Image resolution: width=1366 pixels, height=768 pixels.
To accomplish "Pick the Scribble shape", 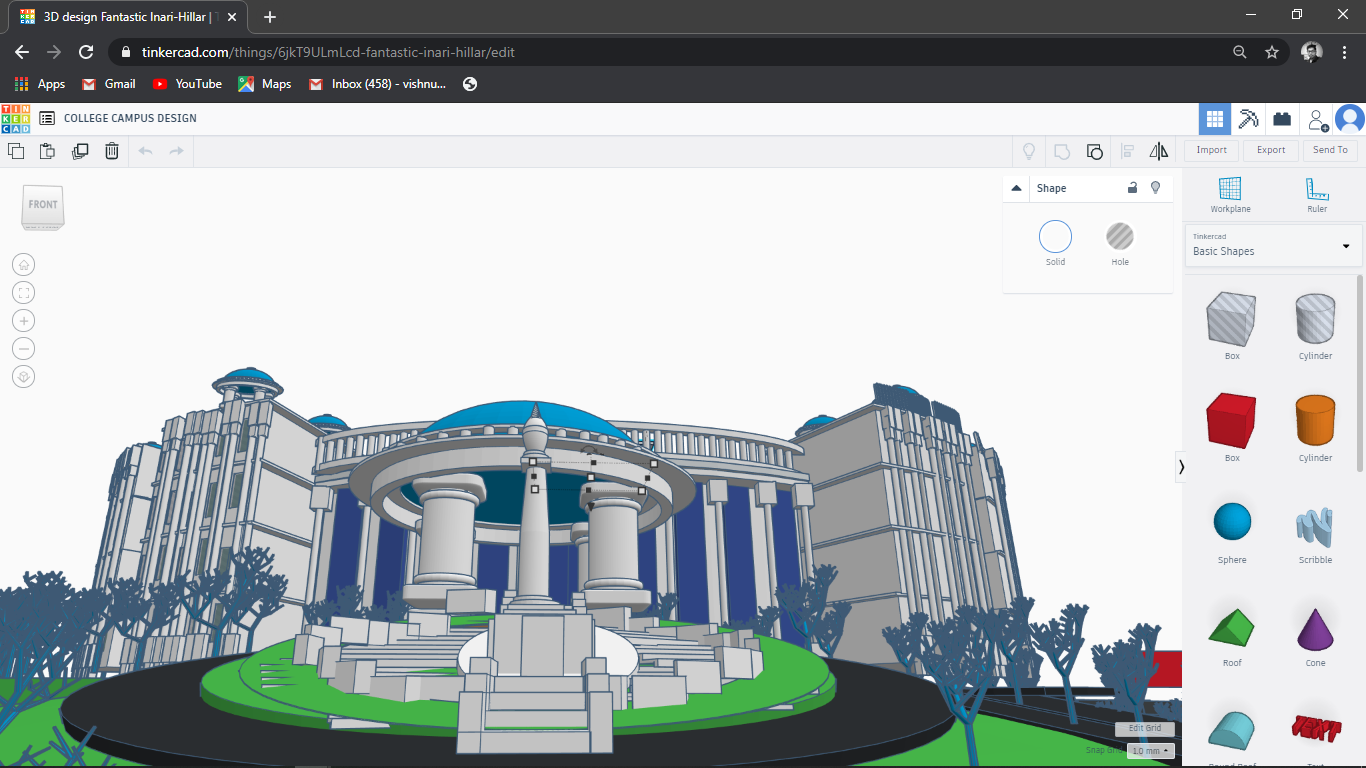I will pyautogui.click(x=1315, y=525).
